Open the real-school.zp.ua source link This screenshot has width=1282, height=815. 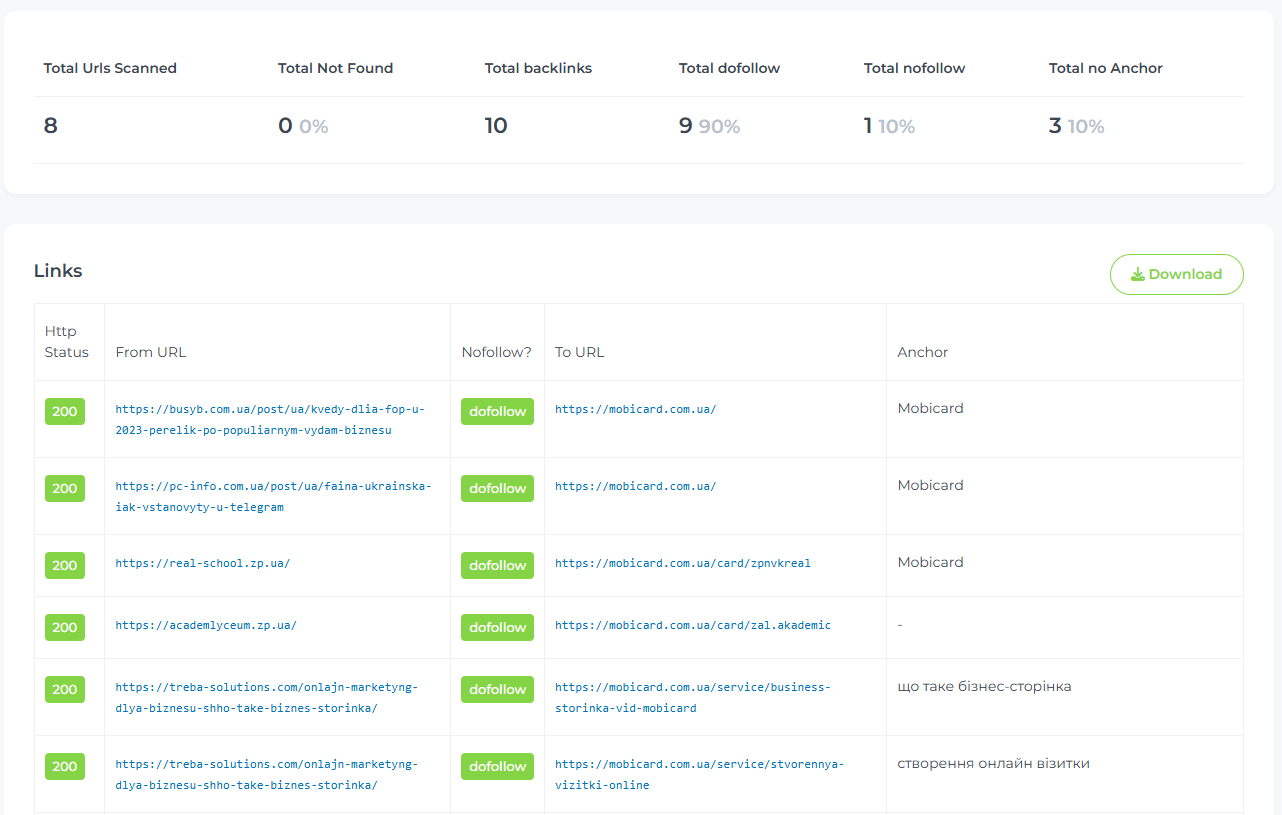tap(201, 562)
